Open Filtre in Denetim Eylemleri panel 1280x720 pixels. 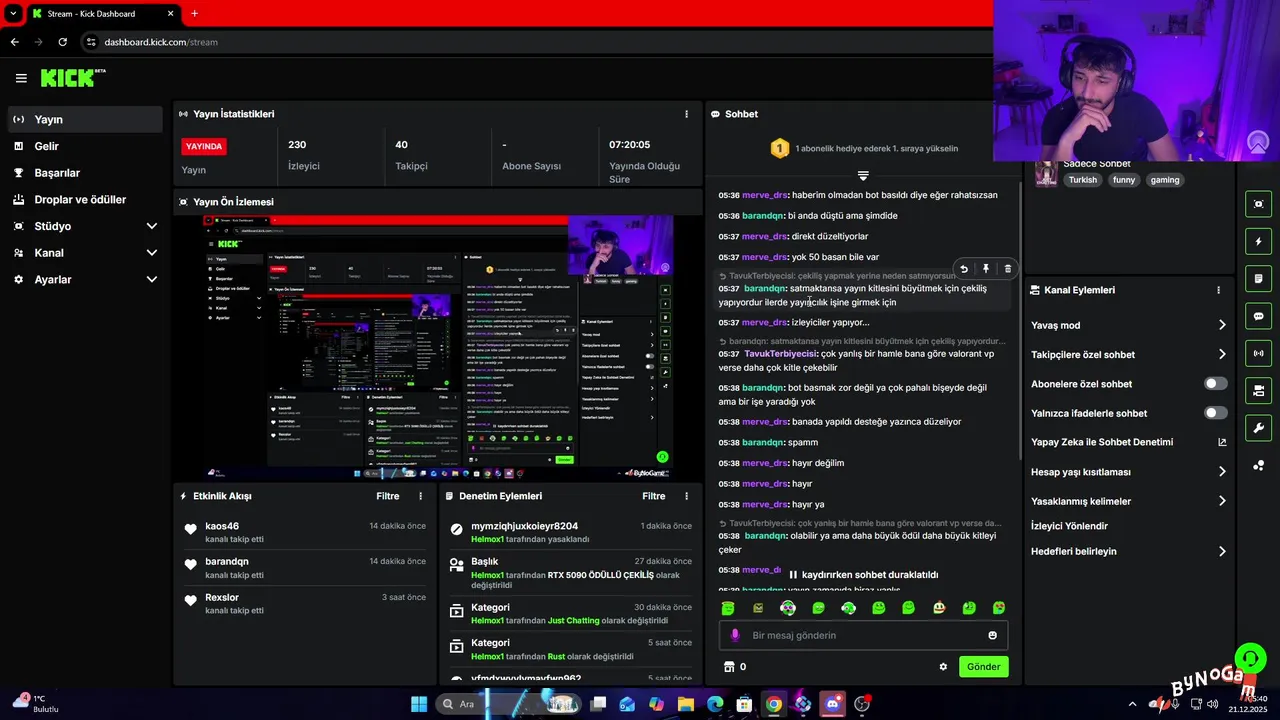[654, 496]
